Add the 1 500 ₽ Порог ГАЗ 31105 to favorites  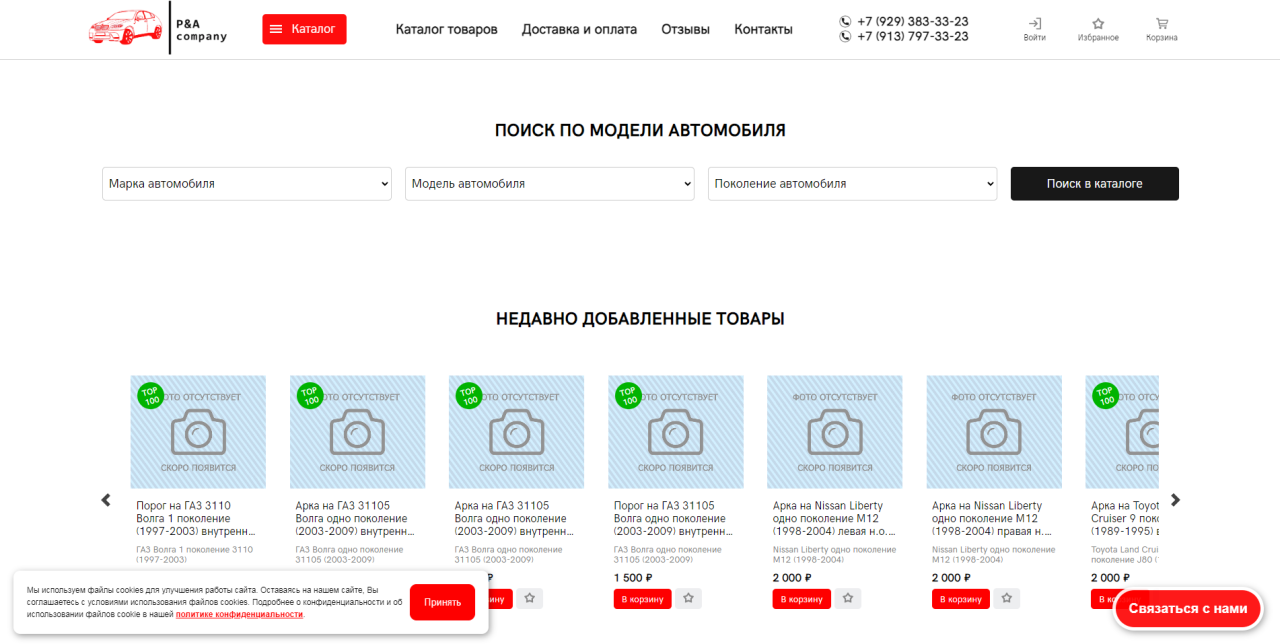point(689,598)
